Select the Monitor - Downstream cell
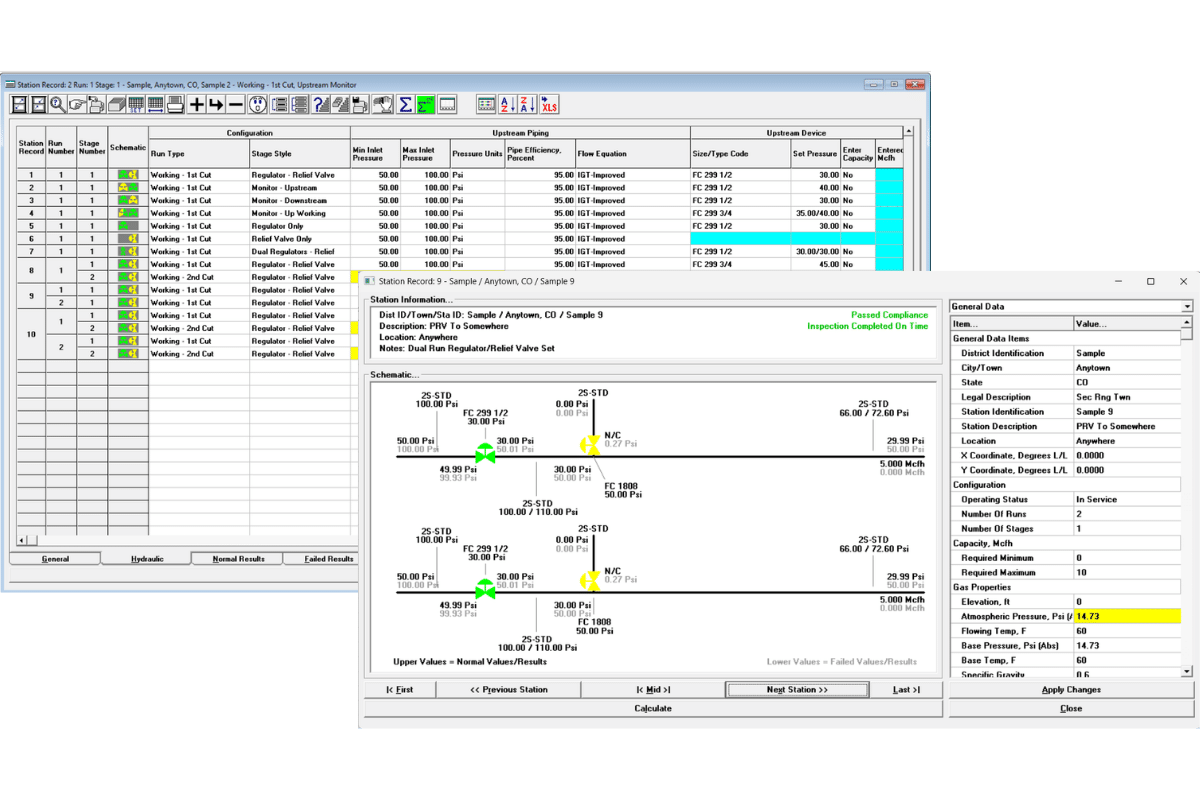The width and height of the screenshot is (1200, 800). point(300,200)
